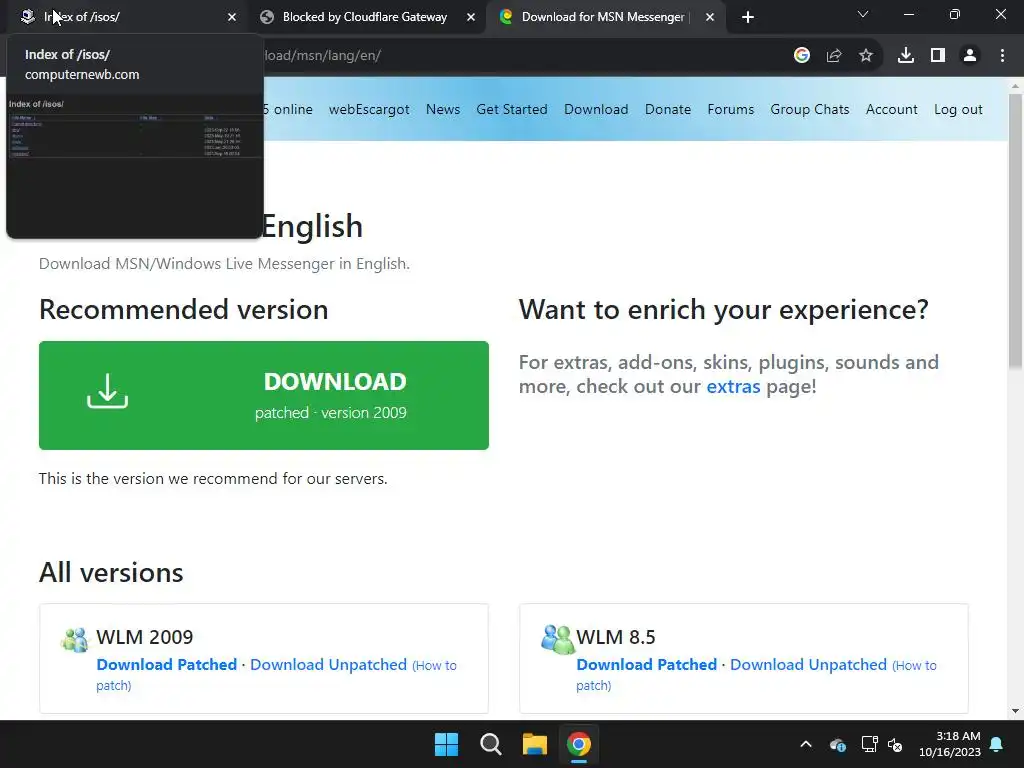Screen dimensions: 1024x768
Task: Open the Download nav item
Action: (x=596, y=110)
